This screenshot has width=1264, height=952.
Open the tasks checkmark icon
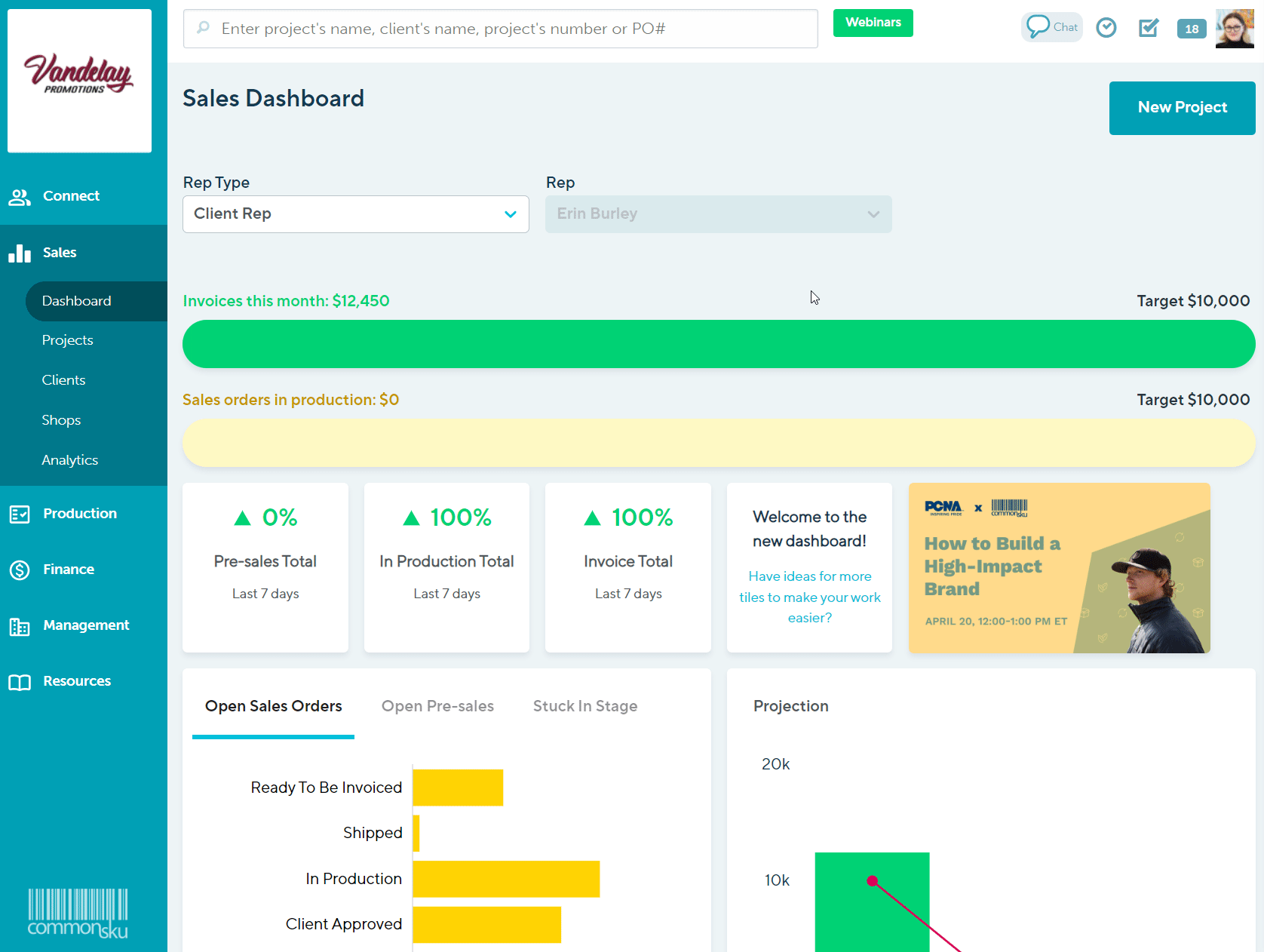(1149, 28)
